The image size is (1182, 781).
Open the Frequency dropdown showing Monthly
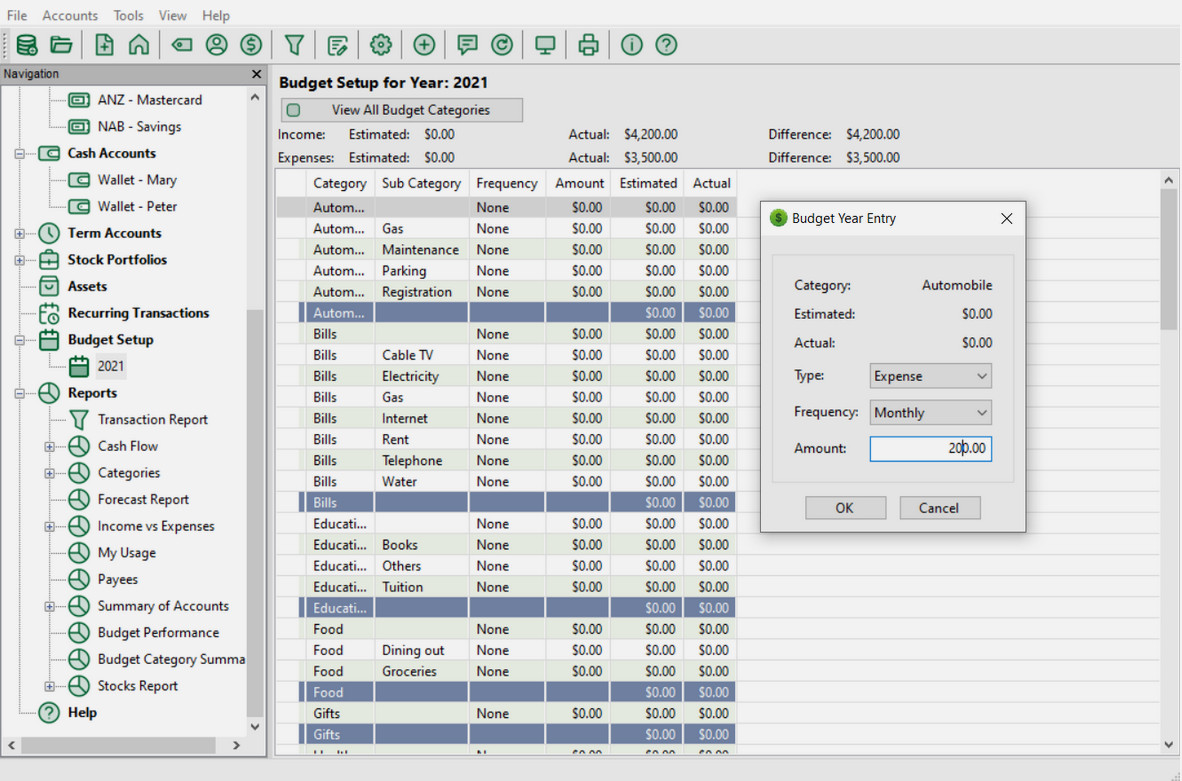point(930,412)
